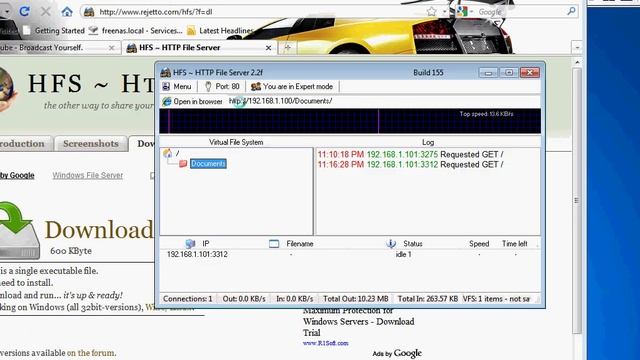Click the Port: 80 toolbar button

coord(222,87)
